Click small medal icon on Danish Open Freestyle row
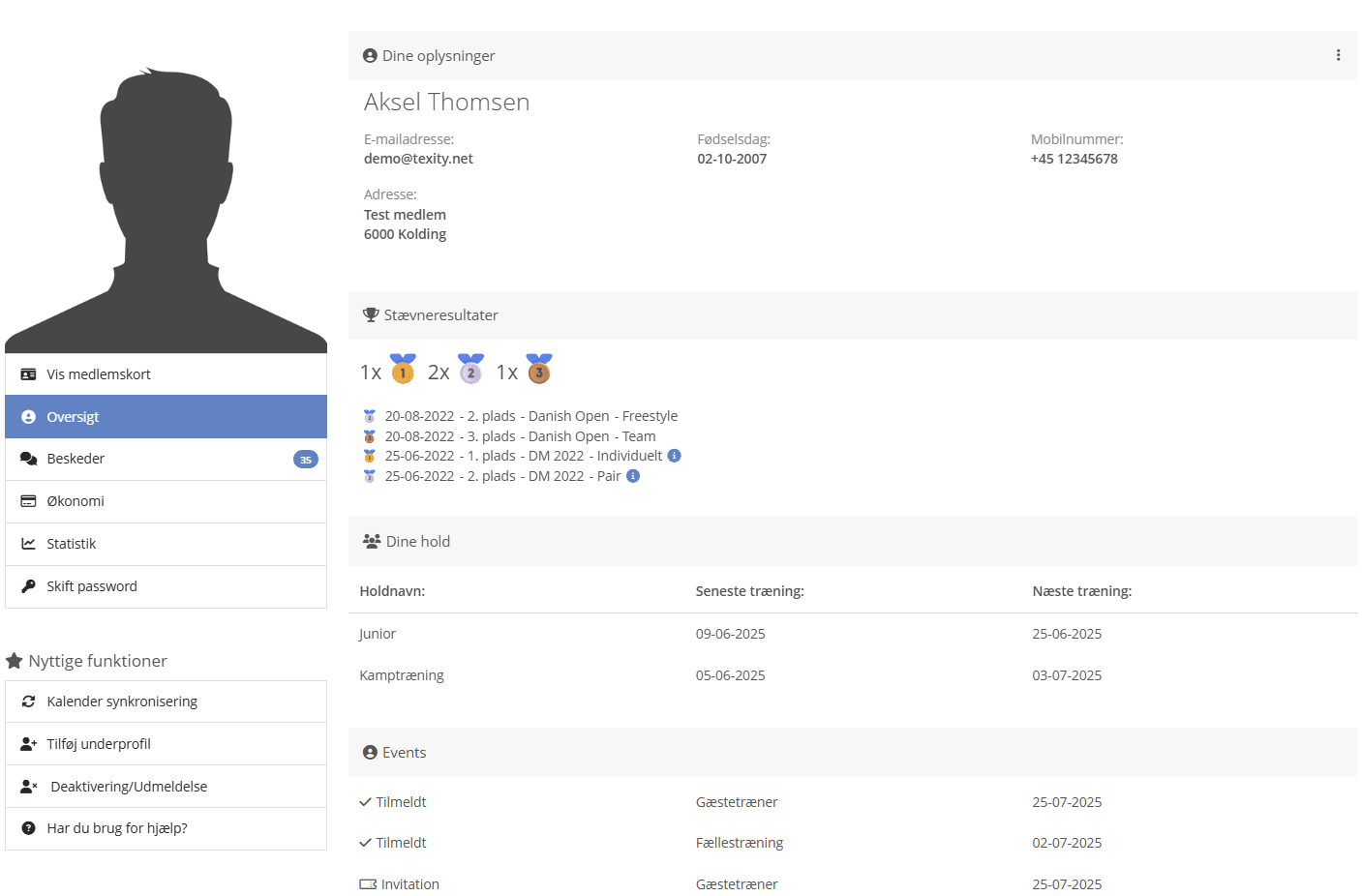Viewport: 1362px width, 896px height. [x=369, y=416]
